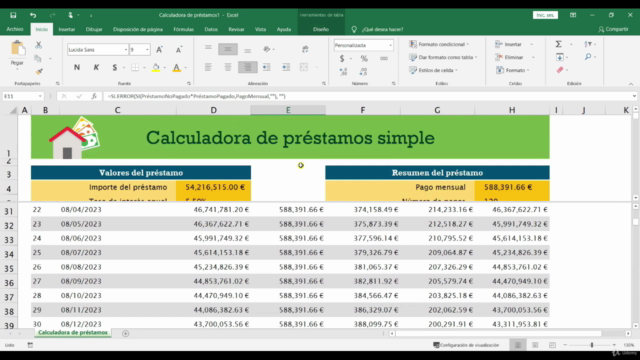Switch to the Fórmulas tab

[183, 29]
